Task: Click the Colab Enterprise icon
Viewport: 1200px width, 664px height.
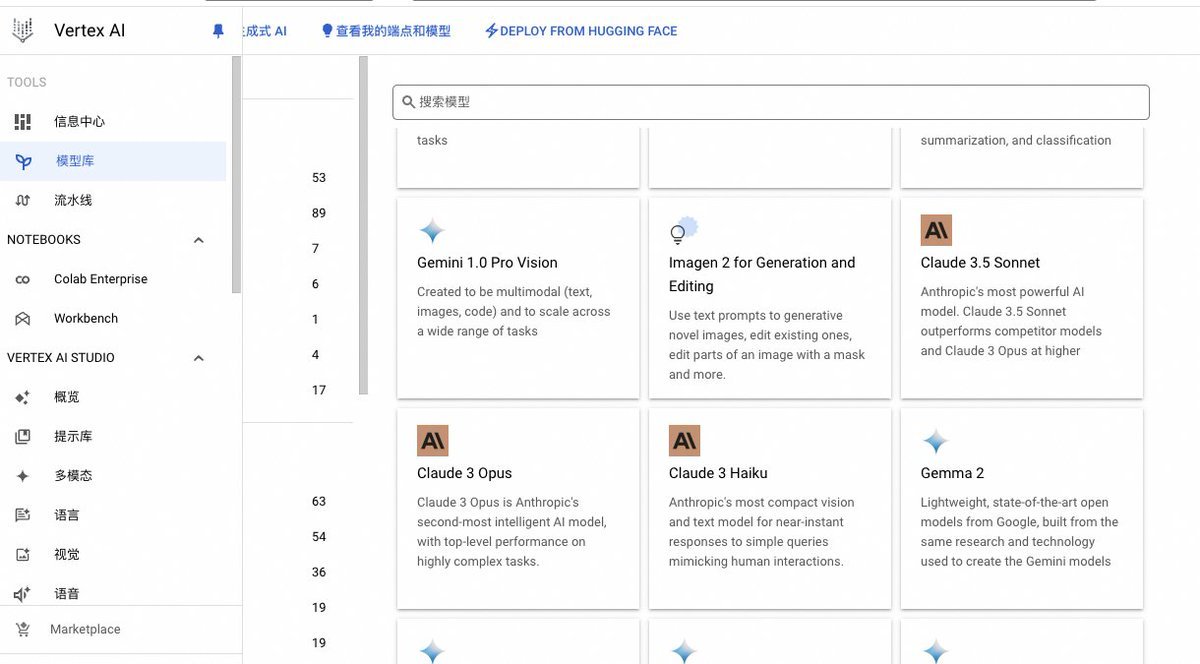Action: click(23, 280)
